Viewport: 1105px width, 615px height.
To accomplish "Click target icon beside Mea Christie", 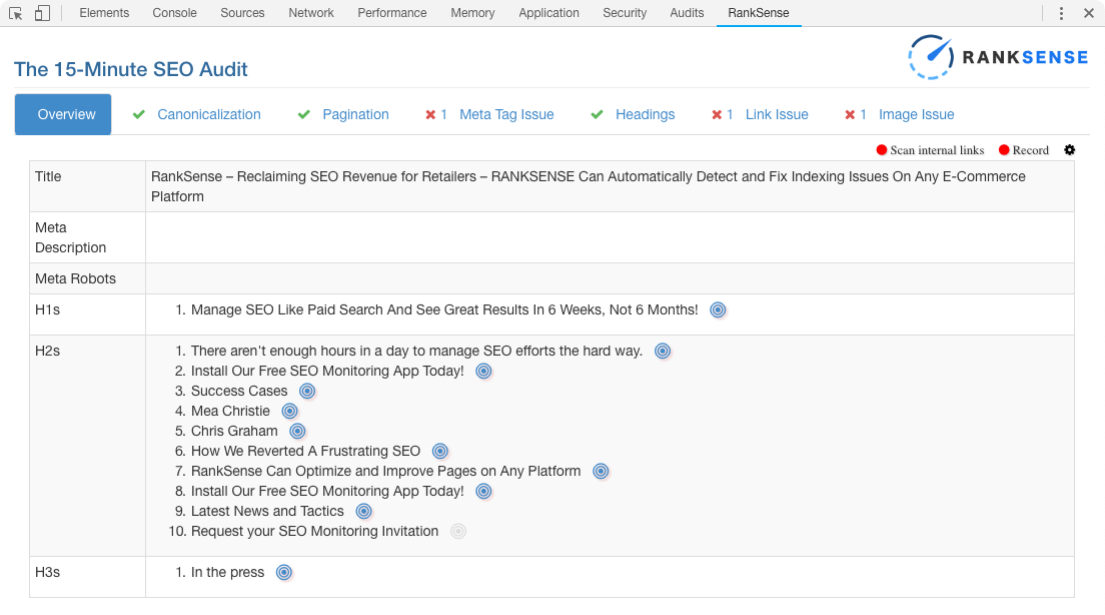I will coord(290,411).
